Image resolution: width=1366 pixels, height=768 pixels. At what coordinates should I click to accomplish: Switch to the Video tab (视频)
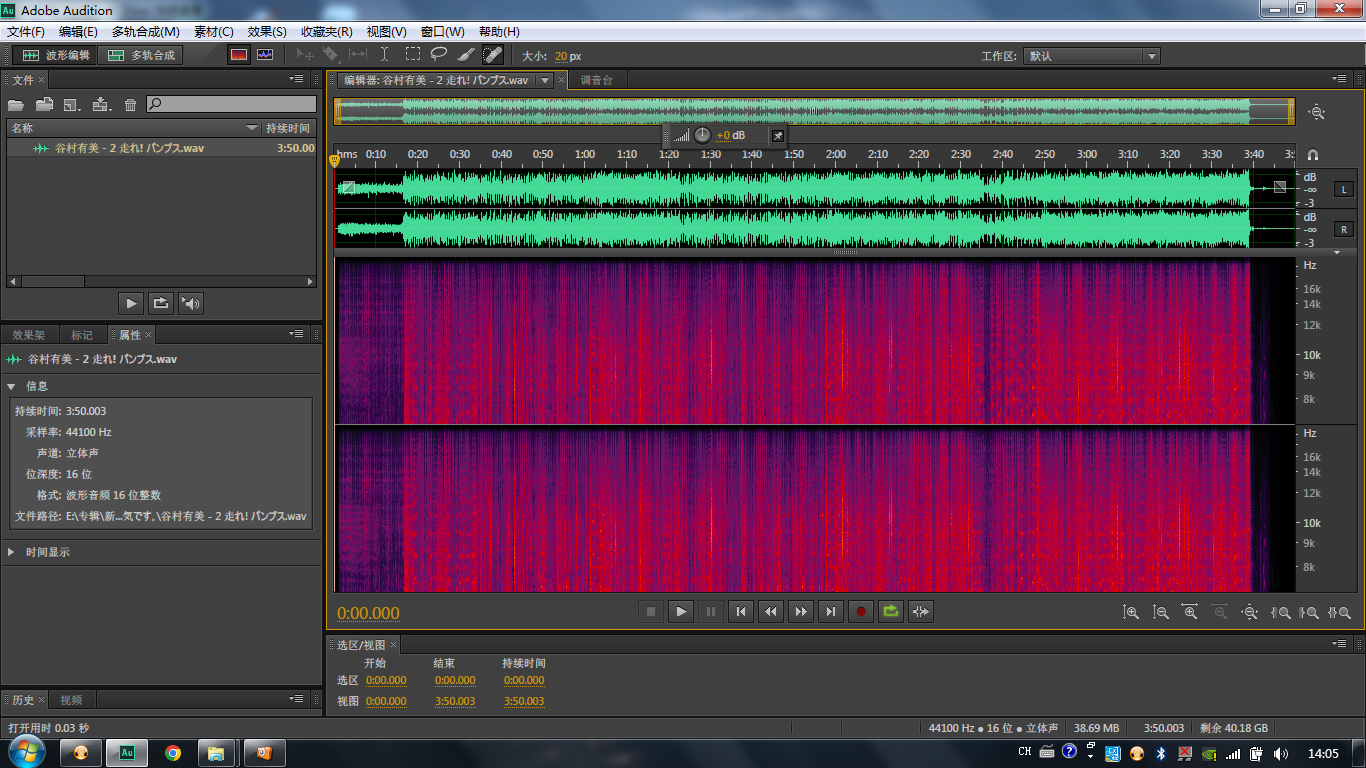(x=71, y=700)
